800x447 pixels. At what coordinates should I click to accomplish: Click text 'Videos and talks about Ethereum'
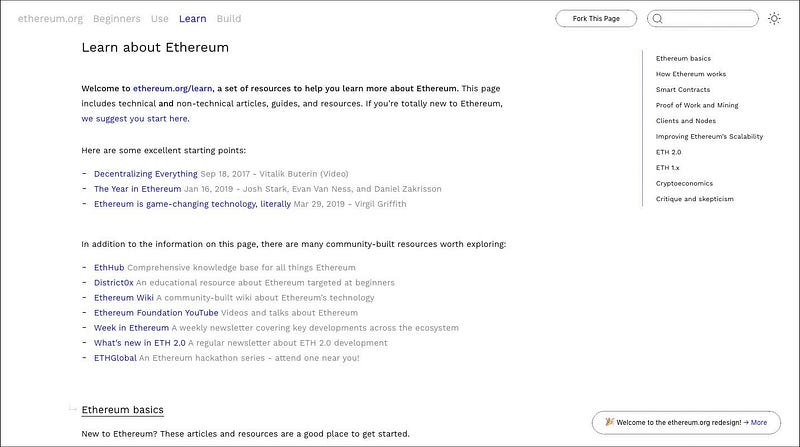coord(289,312)
